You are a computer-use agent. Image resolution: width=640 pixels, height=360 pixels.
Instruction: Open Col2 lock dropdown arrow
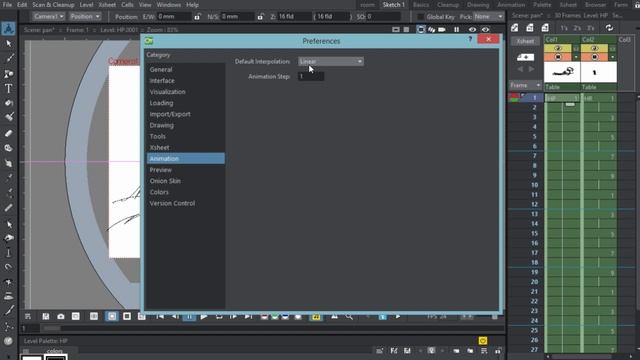pos(613,57)
